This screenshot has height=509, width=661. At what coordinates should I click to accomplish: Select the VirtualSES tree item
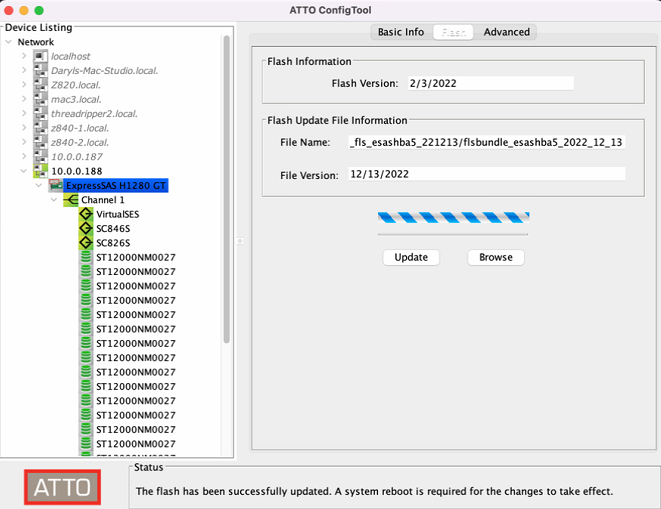click(x=118, y=214)
